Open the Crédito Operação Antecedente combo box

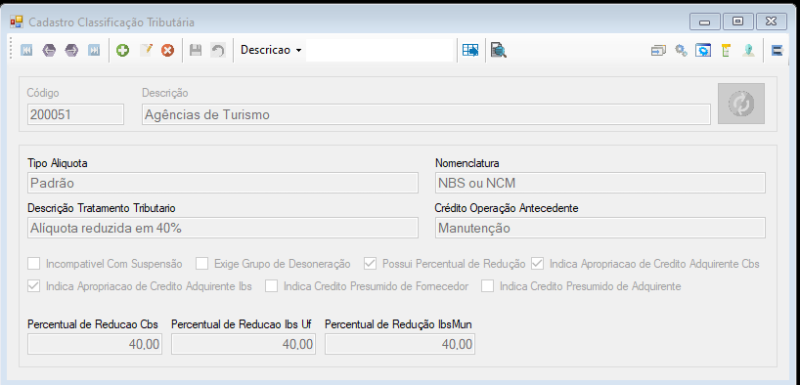(600, 227)
